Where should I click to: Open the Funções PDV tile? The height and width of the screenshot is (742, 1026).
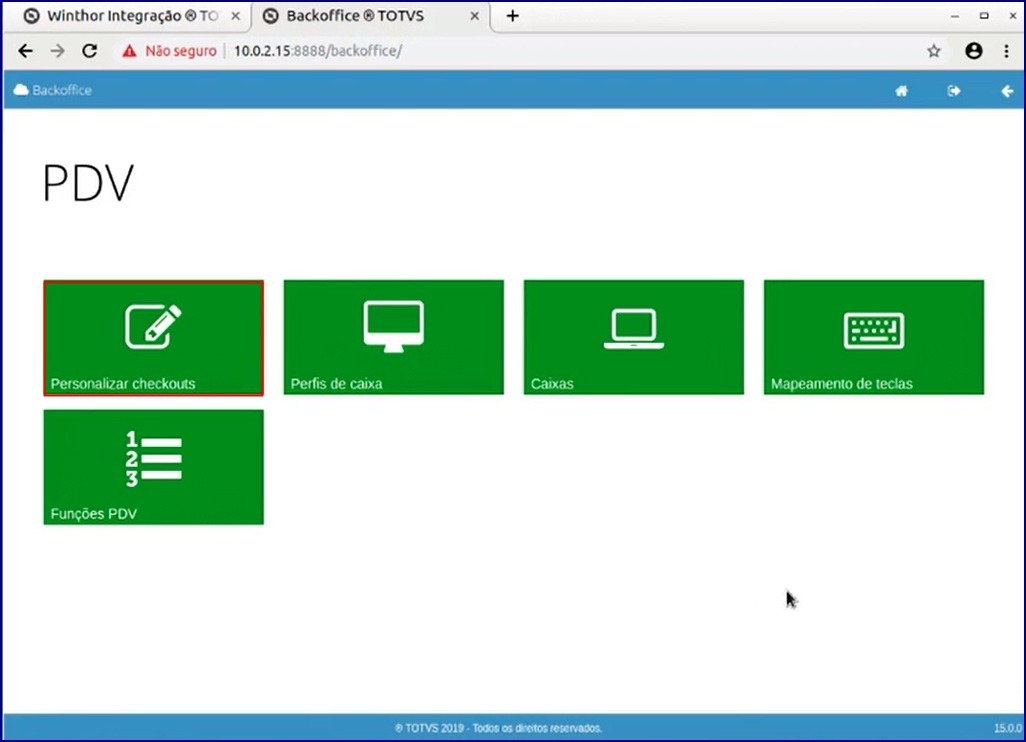[154, 467]
